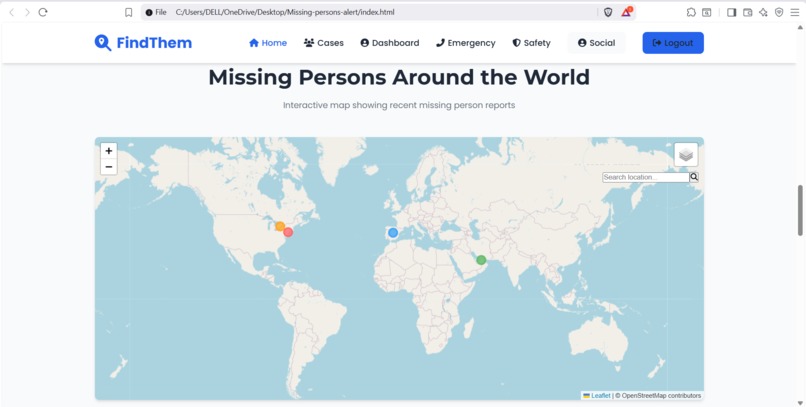Click the 'Interactive map showing recent missing person reports' subtitle
Screen dimensions: 806x407
coord(399,105)
